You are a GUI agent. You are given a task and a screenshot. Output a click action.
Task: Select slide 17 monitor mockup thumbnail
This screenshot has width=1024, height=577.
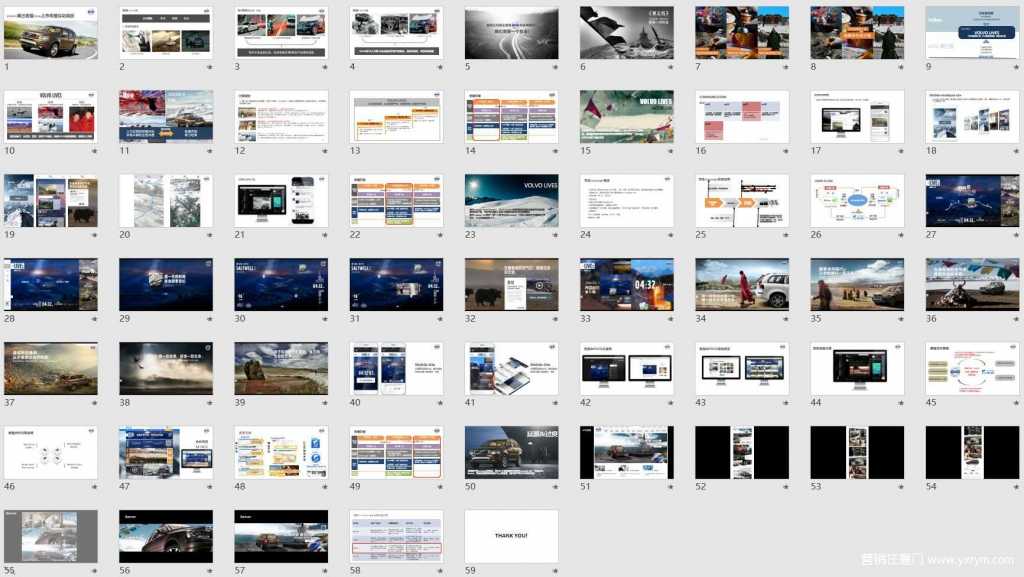point(857,117)
